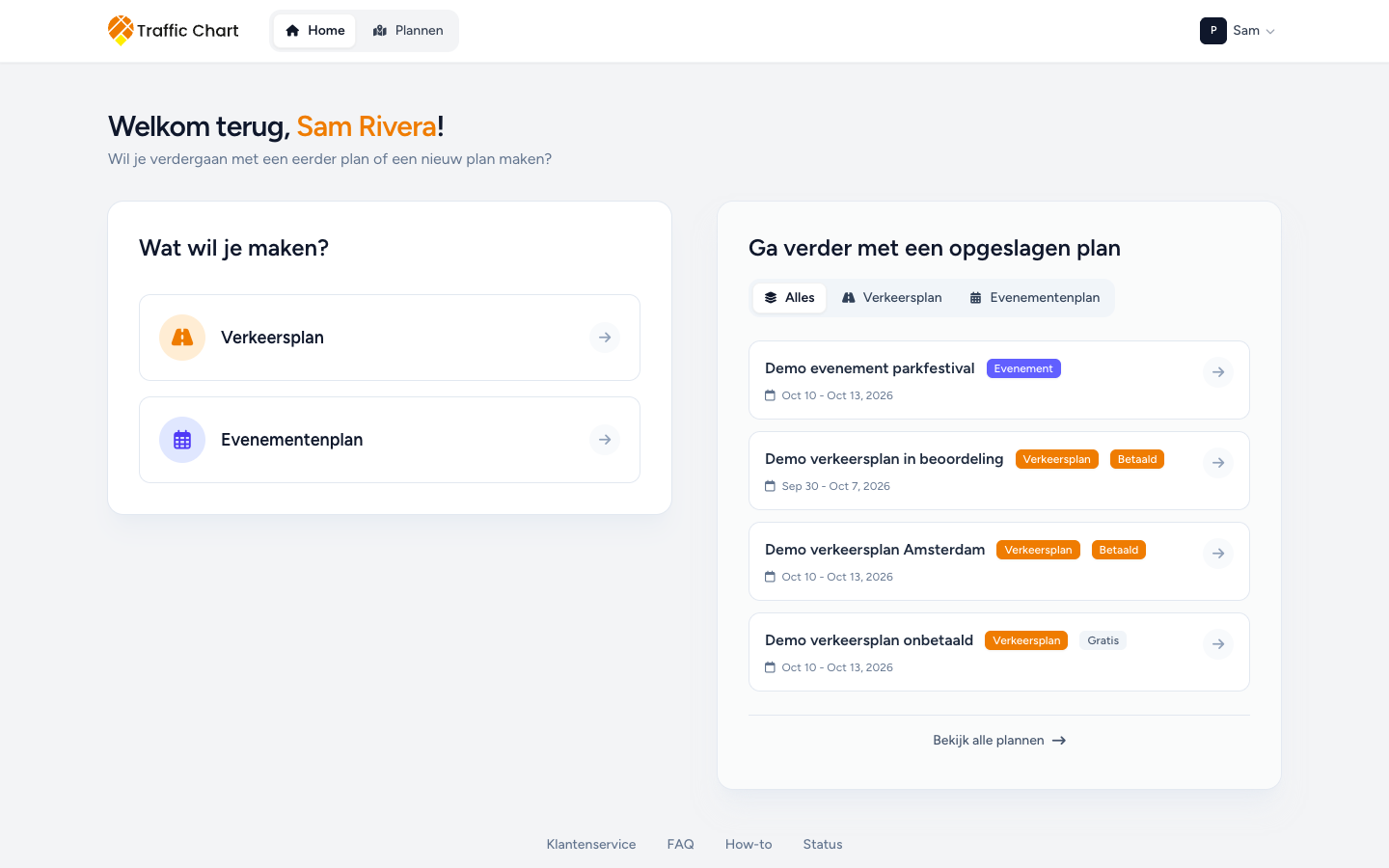The width and height of the screenshot is (1389, 868).
Task: Go to the Plannen navigation tab
Action: pyautogui.click(x=407, y=31)
